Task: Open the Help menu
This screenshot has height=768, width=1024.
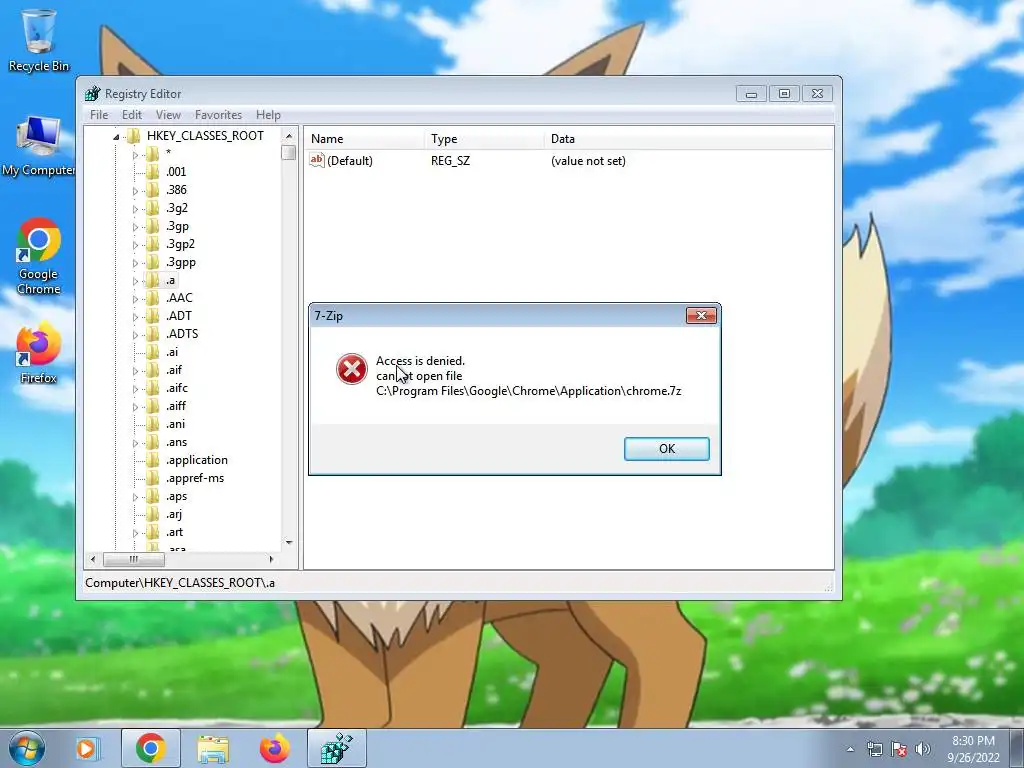Action: point(268,115)
